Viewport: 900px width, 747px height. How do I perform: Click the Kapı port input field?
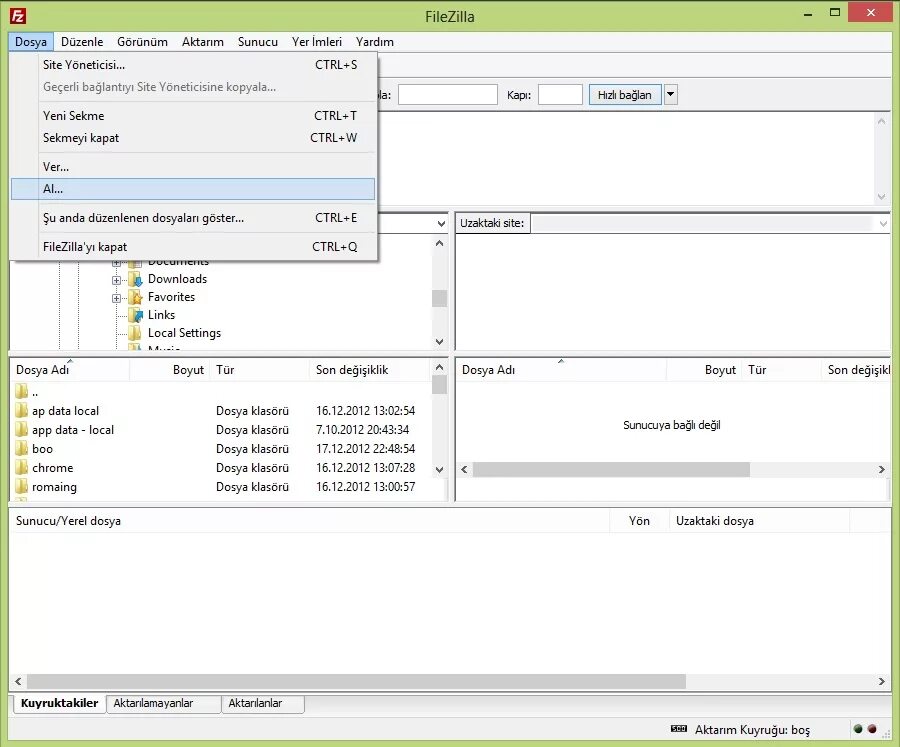coord(560,95)
